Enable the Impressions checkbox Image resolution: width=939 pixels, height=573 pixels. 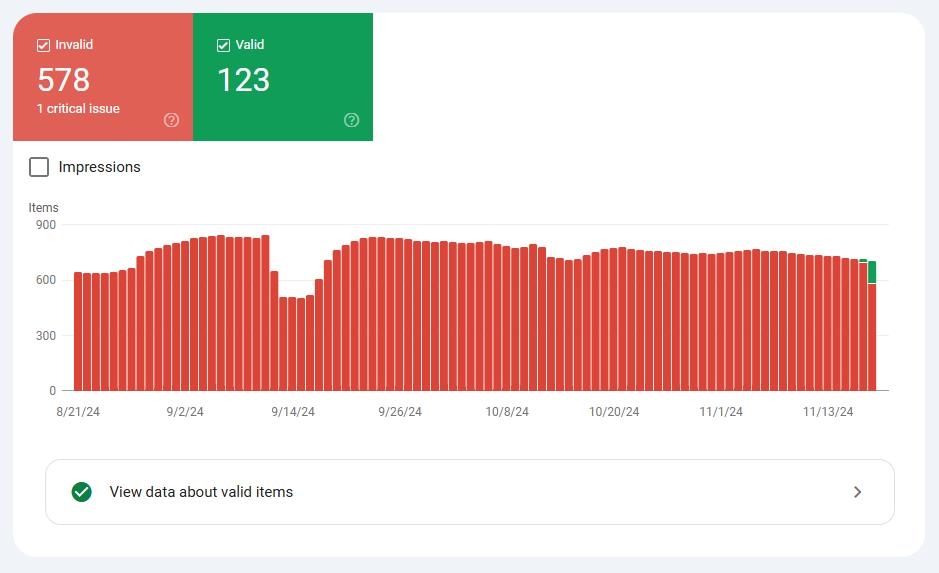[39, 167]
